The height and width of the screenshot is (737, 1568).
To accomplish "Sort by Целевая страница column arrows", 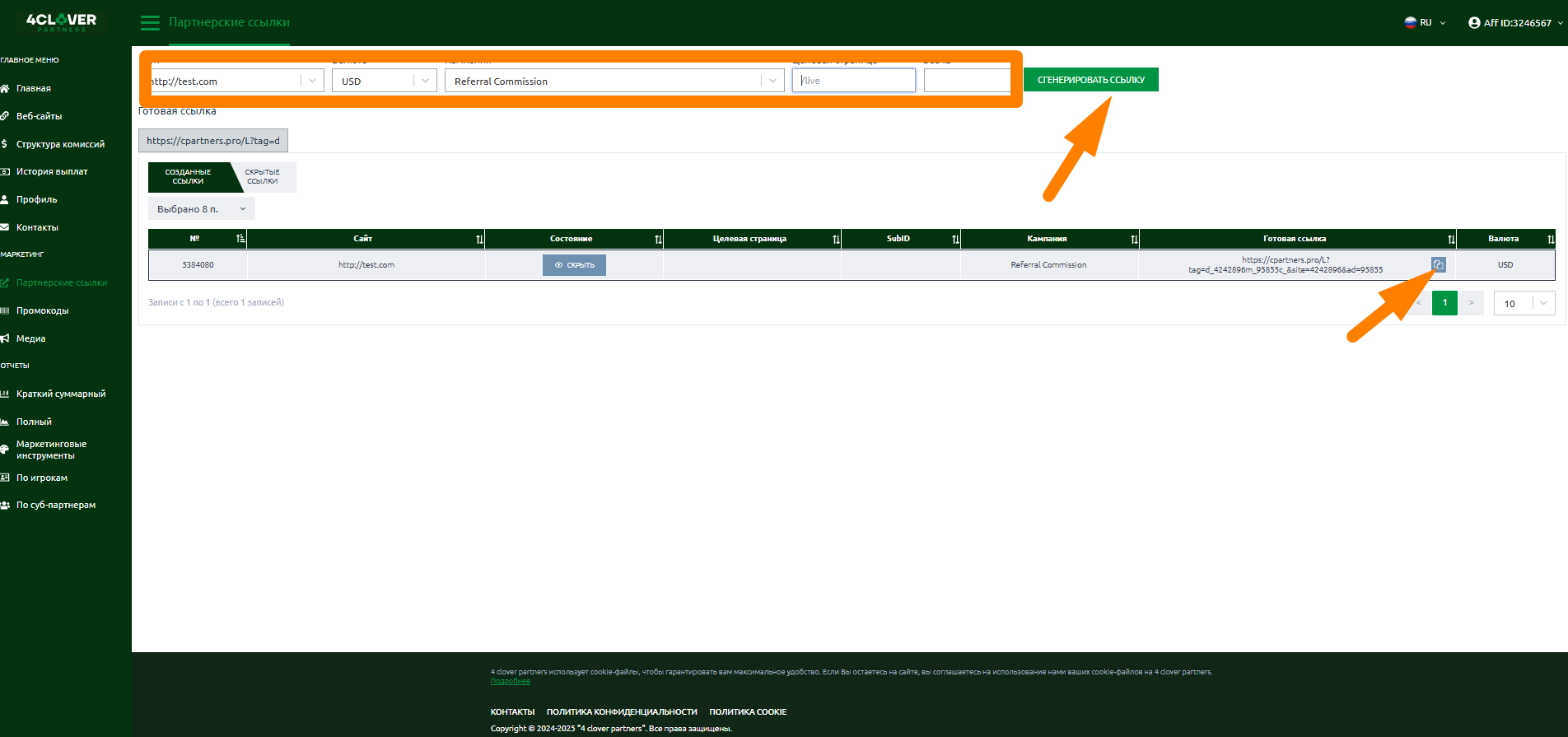I will pos(836,239).
